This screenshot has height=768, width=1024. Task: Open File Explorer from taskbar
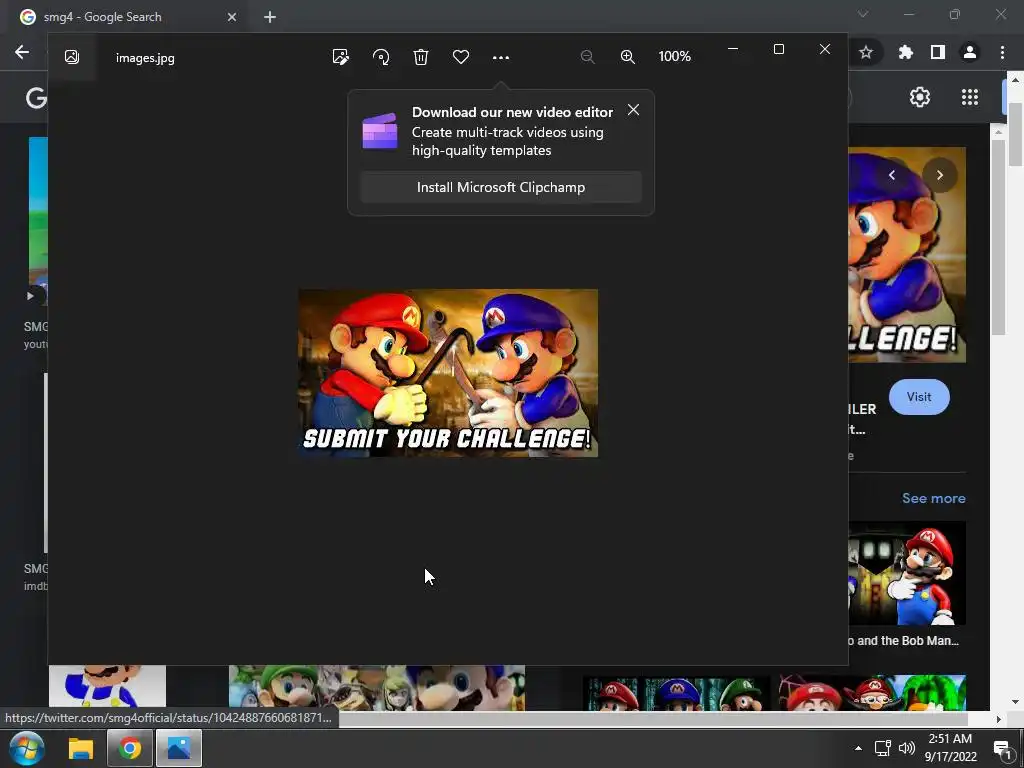click(x=81, y=748)
